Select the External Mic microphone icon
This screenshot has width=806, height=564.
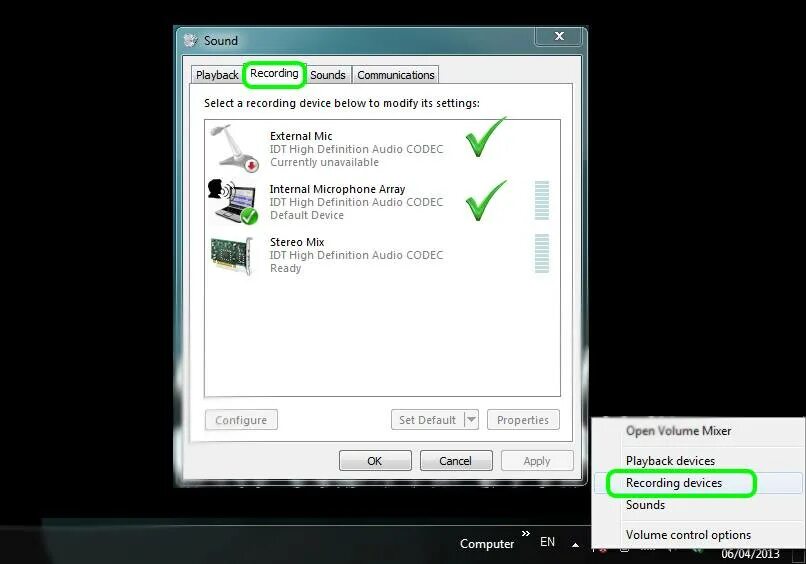point(235,148)
